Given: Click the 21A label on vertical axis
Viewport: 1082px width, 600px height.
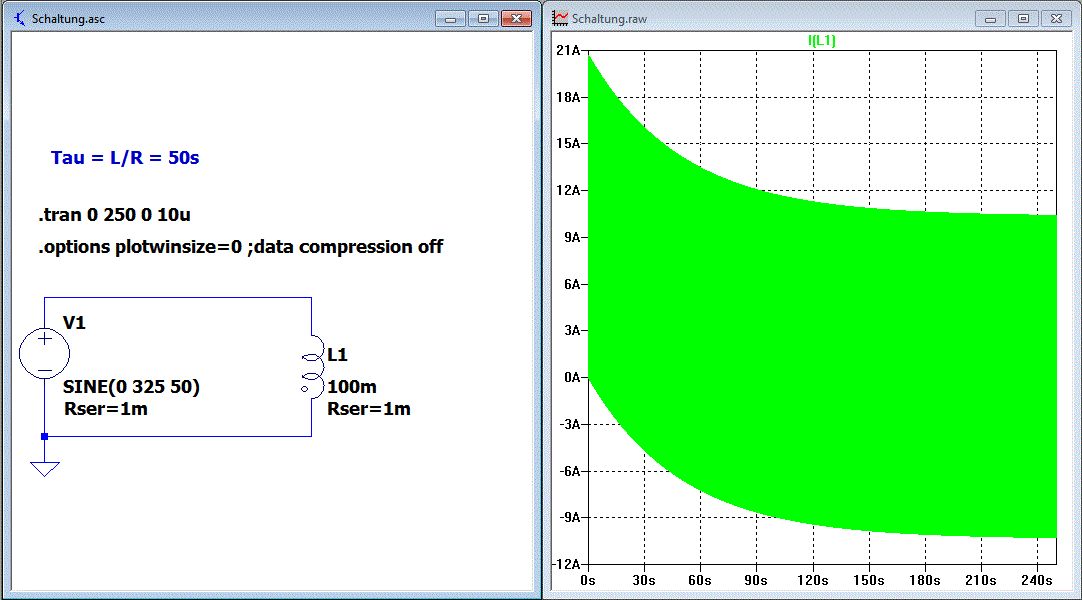Looking at the screenshot, I should pos(567,51).
